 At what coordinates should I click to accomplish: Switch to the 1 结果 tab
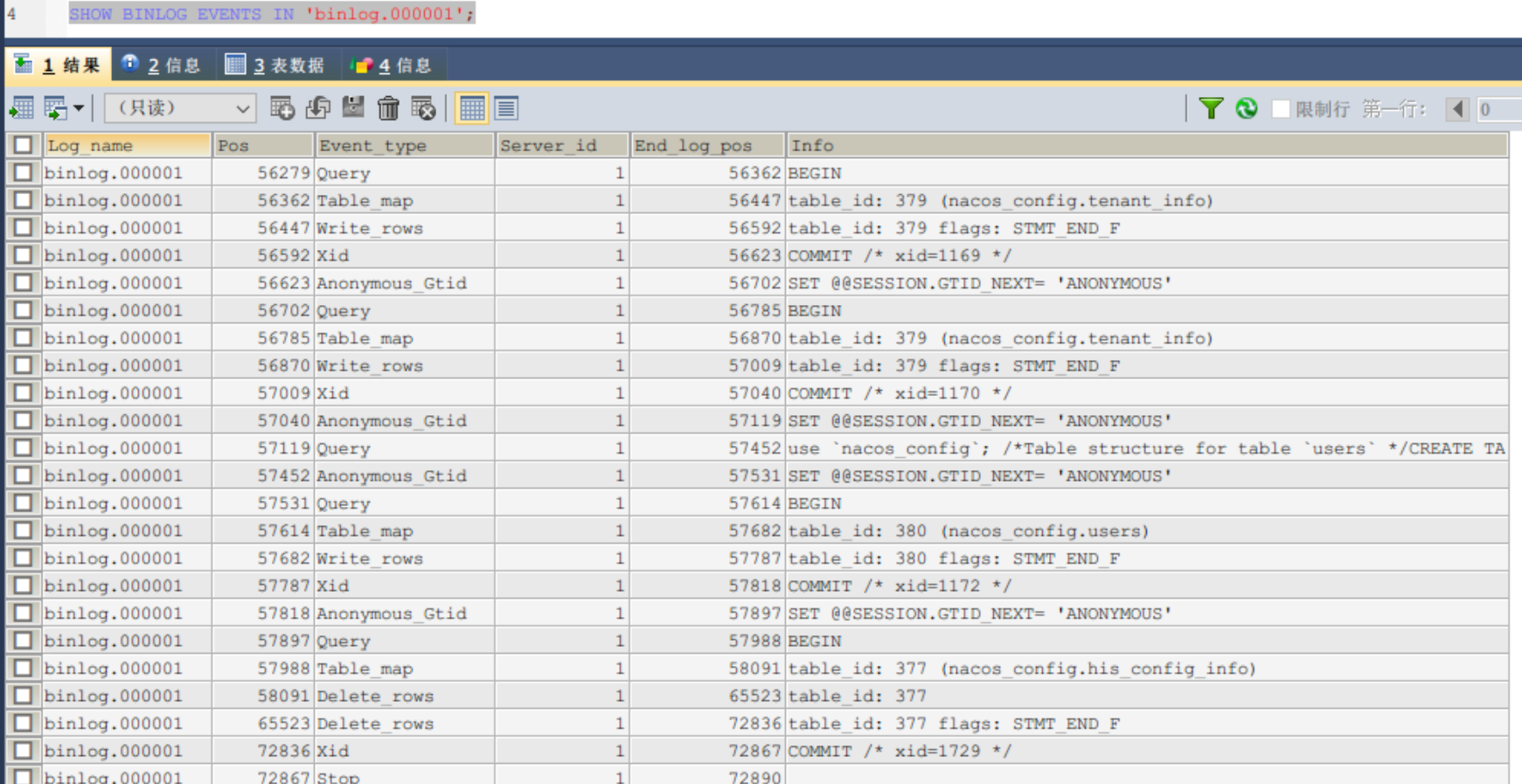pyautogui.click(x=58, y=65)
